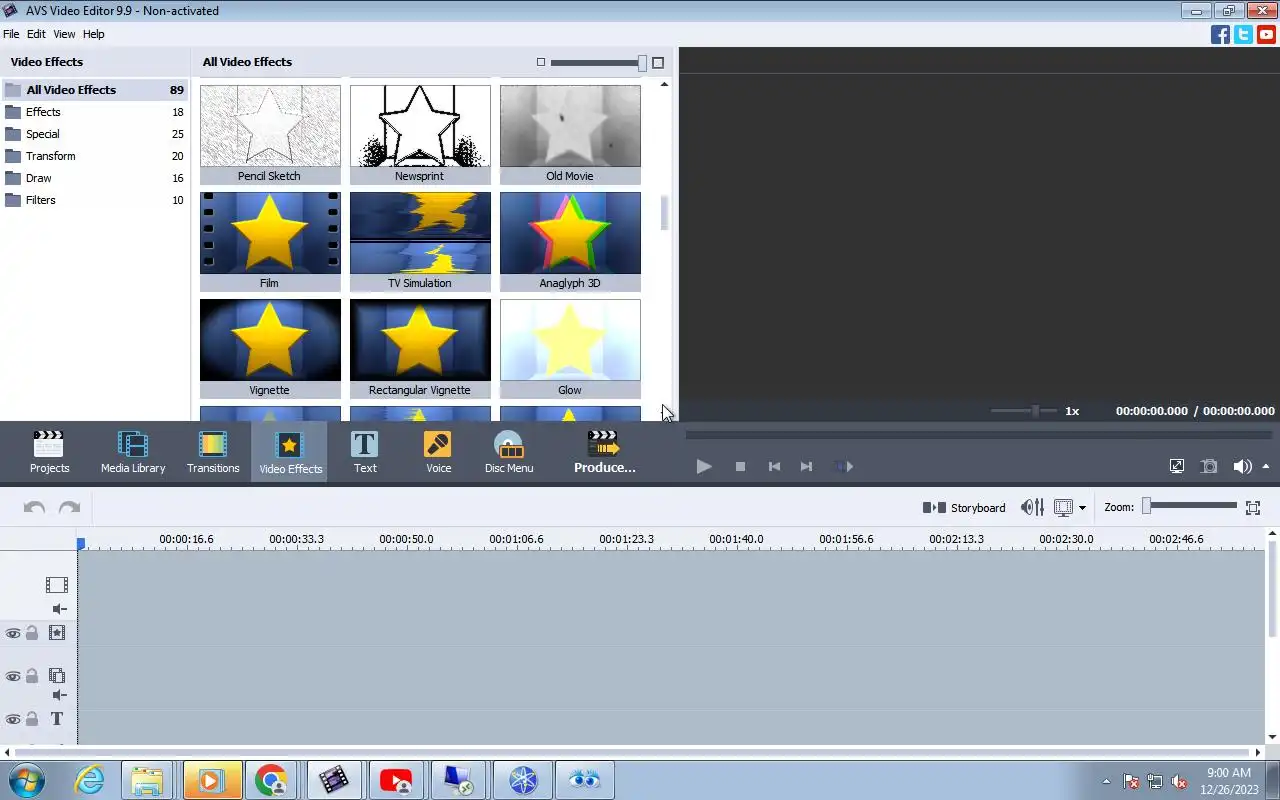This screenshot has width=1280, height=800.
Task: Select the Old Movie effect
Action: click(x=570, y=134)
